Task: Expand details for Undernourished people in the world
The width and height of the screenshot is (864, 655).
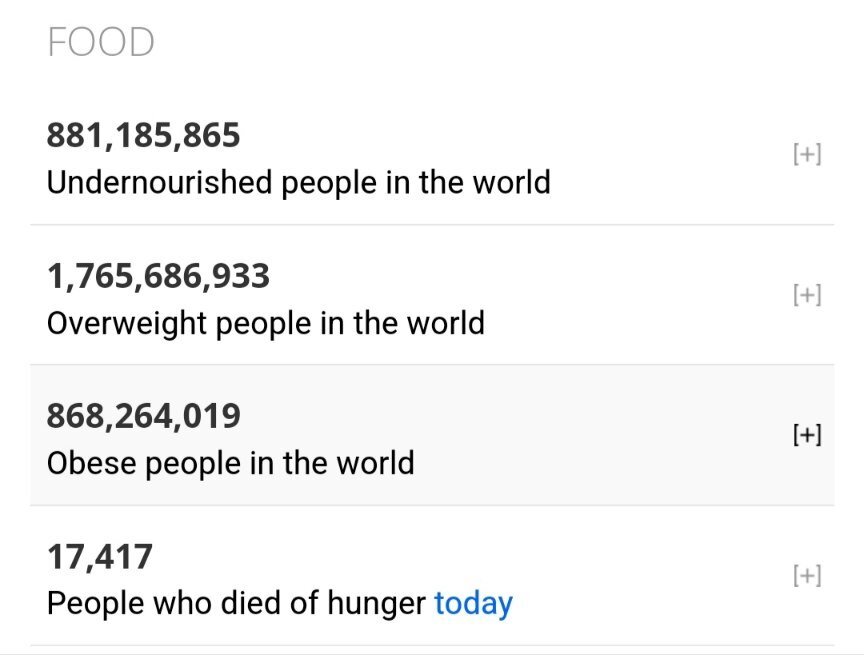Action: pos(807,154)
